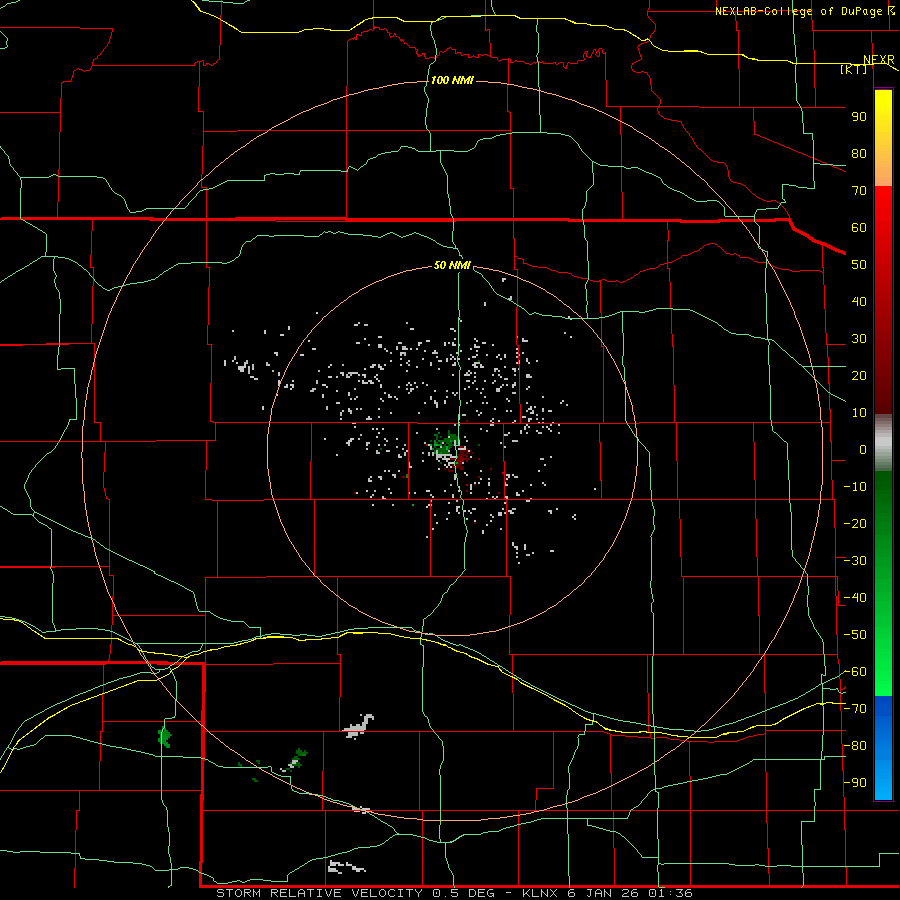Click the minus 80 knot scale label

point(855,746)
